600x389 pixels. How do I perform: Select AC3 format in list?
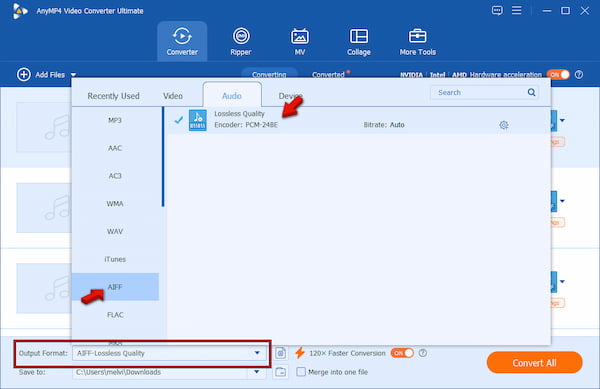(115, 176)
